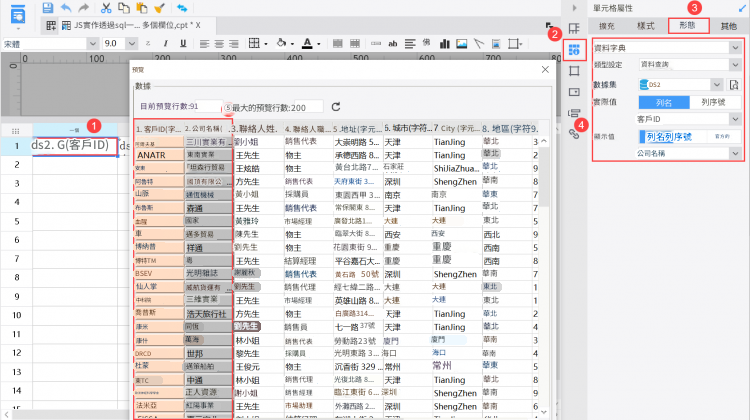Click the Align left icon
The width and height of the screenshot is (750, 420).
pyautogui.click(x=204, y=44)
